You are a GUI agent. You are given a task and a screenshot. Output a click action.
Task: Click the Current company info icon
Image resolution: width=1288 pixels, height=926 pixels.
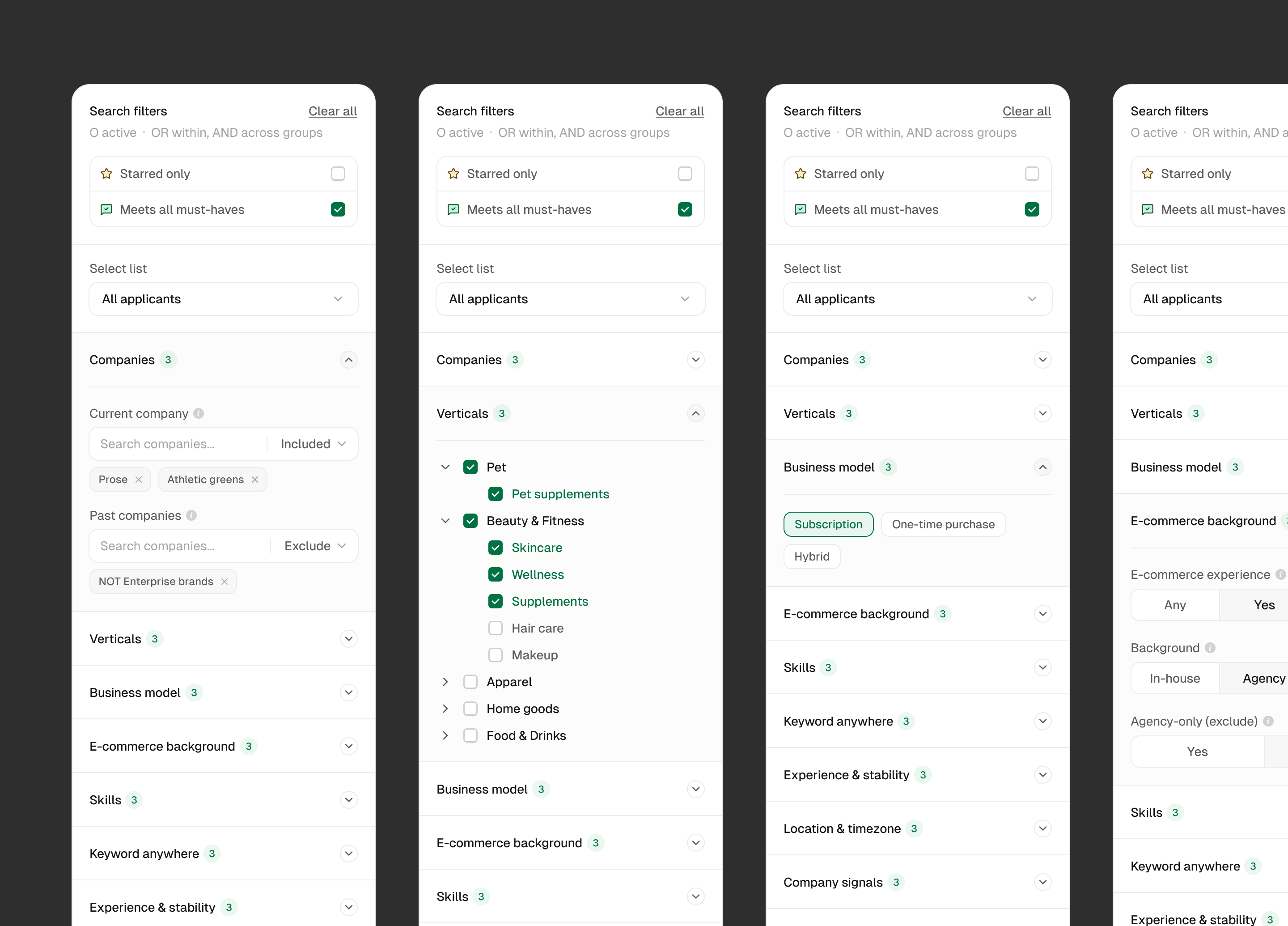(x=198, y=414)
